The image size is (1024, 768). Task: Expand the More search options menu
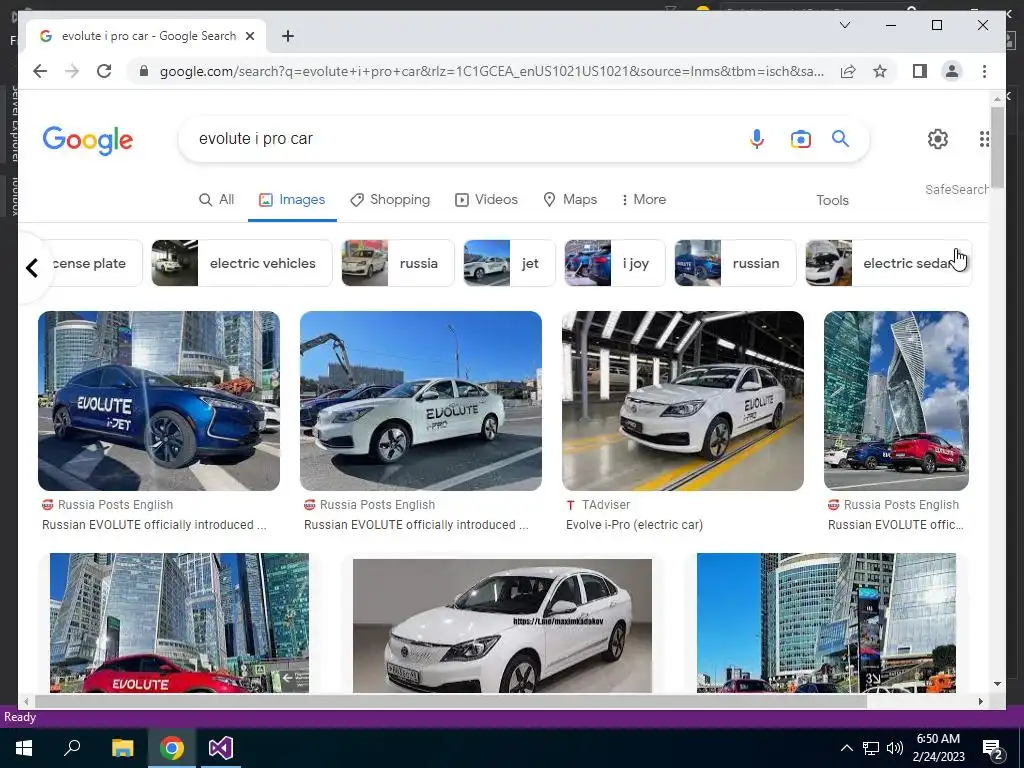[644, 199]
